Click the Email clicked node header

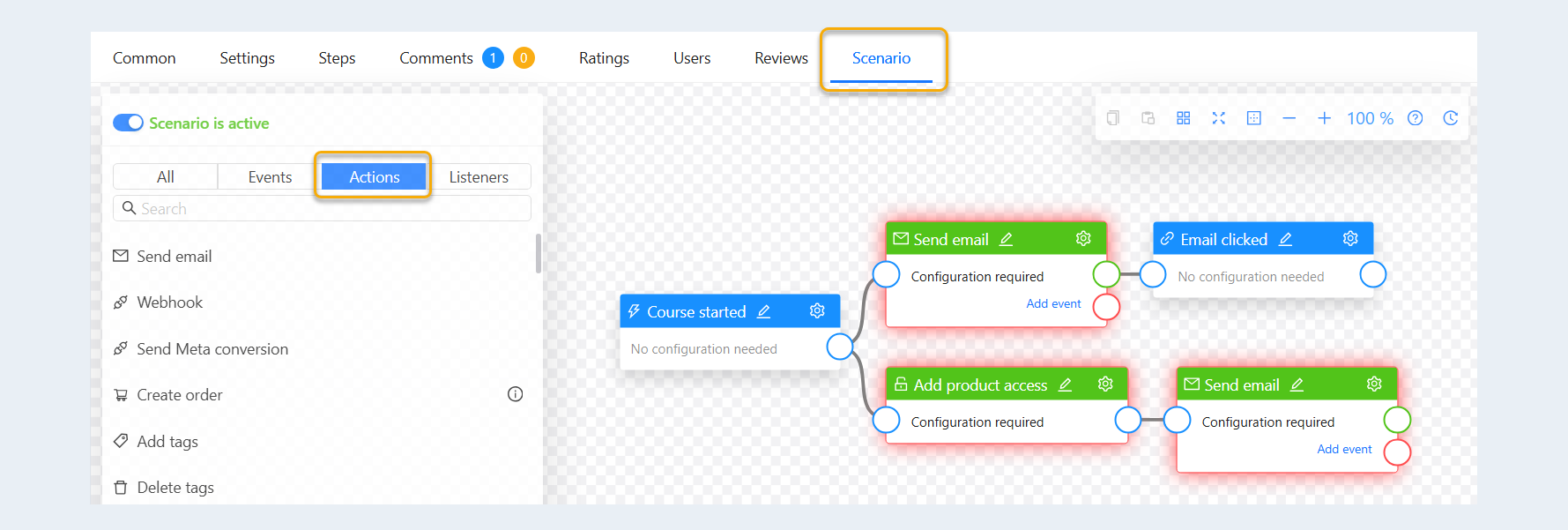pyautogui.click(x=1263, y=239)
